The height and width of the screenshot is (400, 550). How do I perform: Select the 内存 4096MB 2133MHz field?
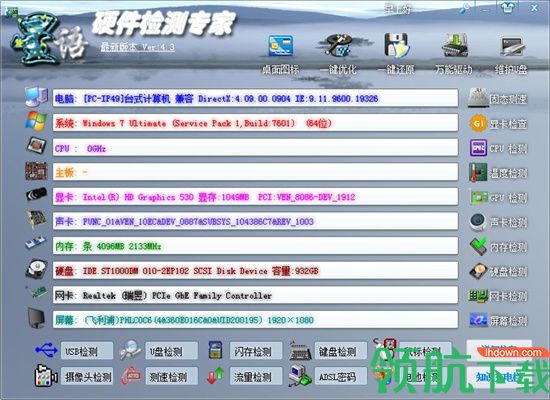[x=255, y=246]
